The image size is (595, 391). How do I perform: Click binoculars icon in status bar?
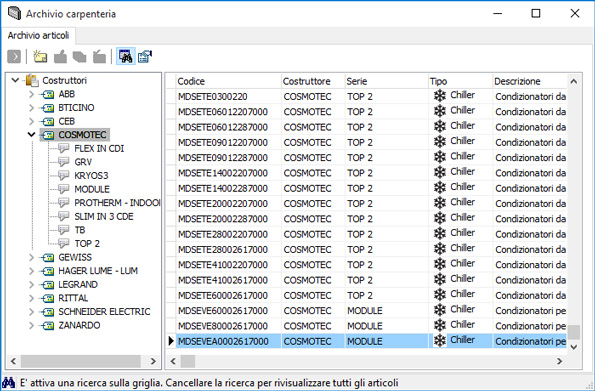coord(9,382)
